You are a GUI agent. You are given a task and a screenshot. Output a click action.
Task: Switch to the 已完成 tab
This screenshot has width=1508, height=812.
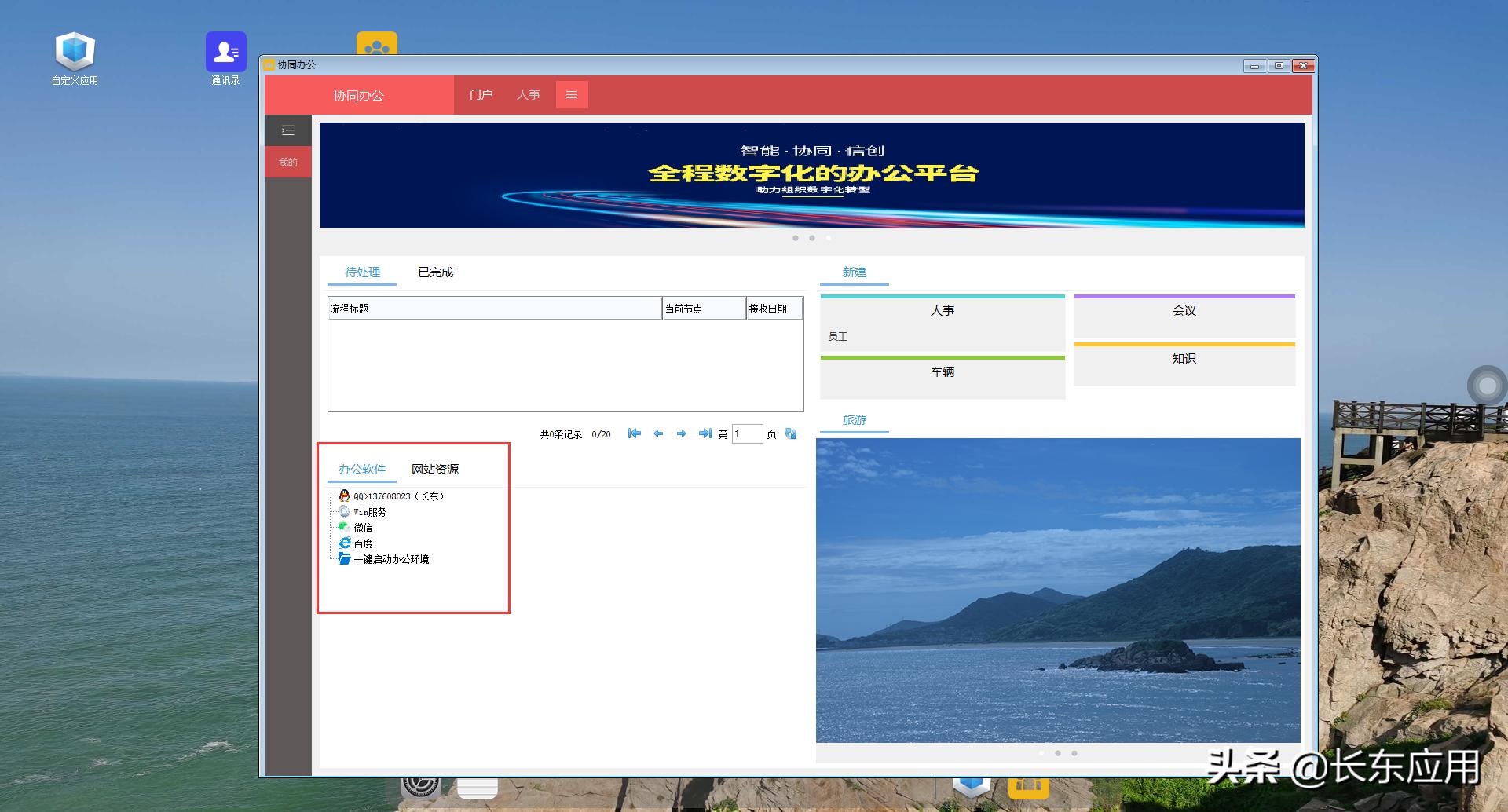pyautogui.click(x=435, y=272)
